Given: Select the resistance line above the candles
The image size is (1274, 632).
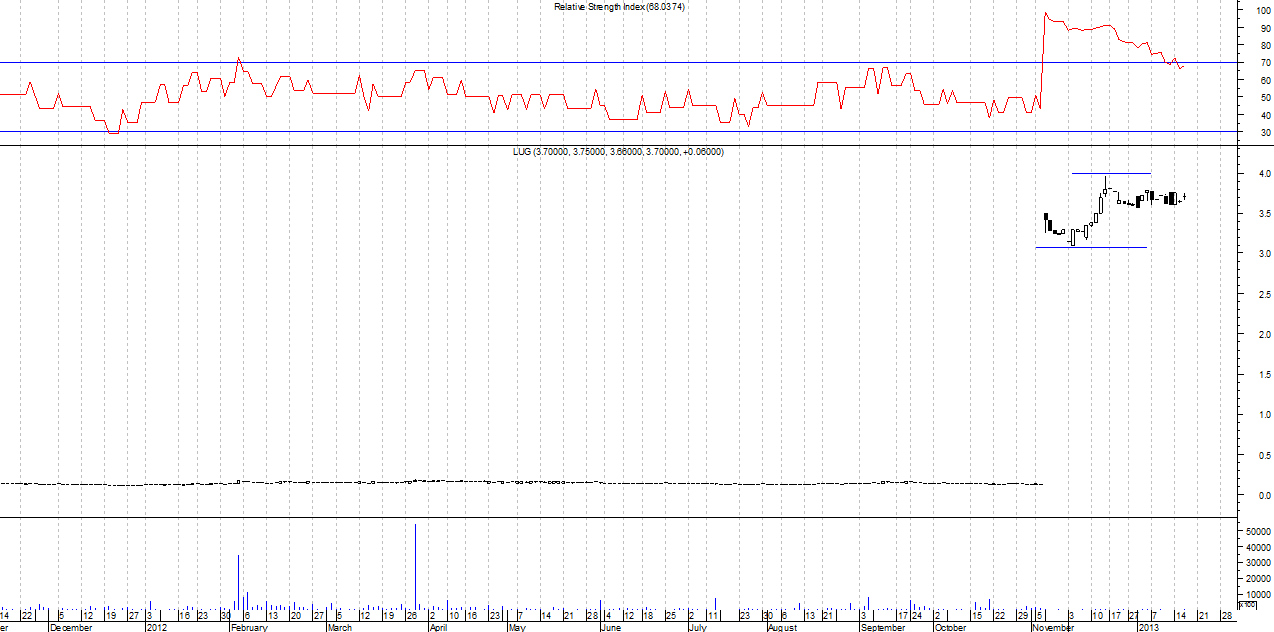Looking at the screenshot, I should point(1110,174).
